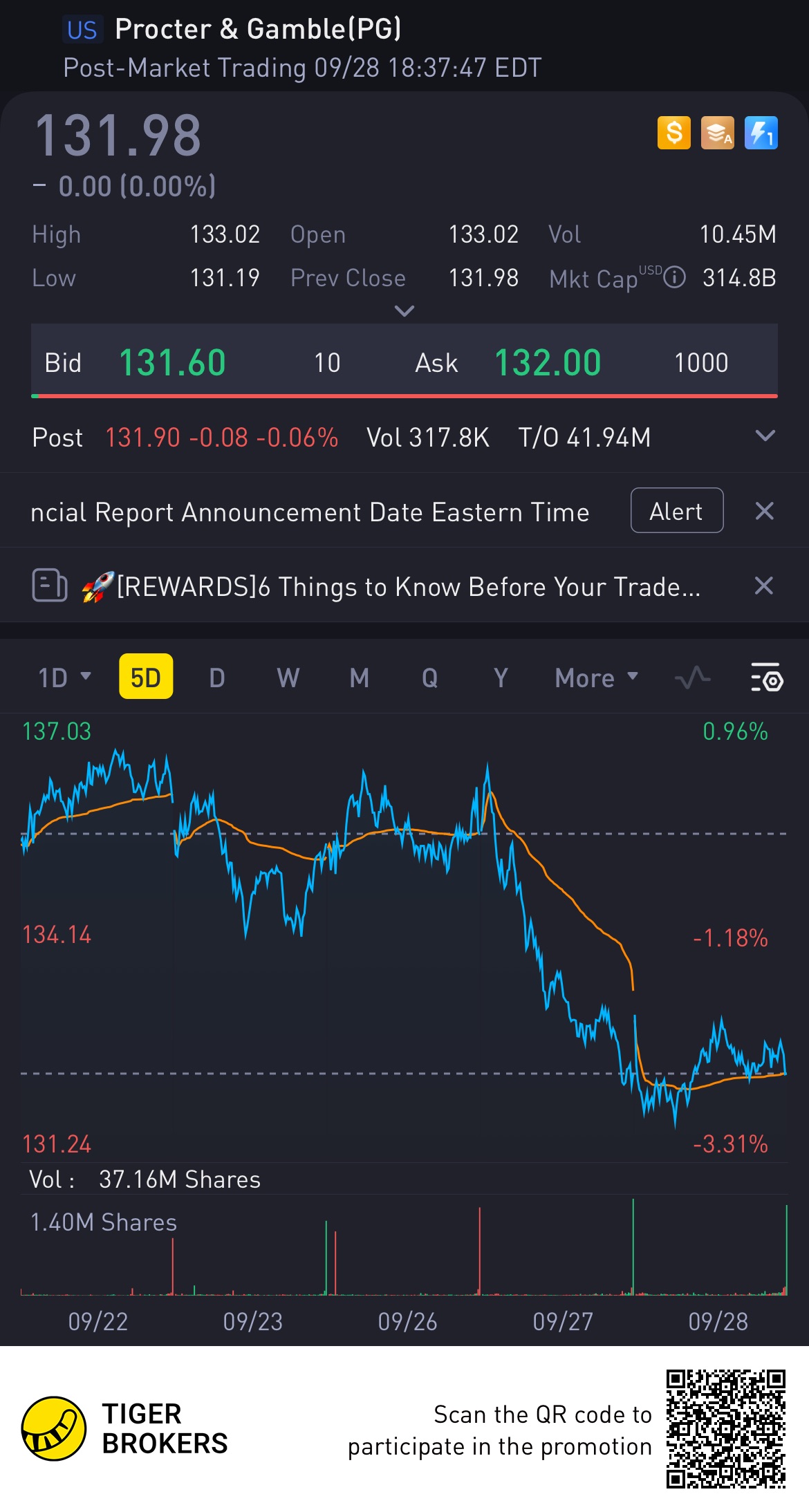Tap the ask size 1000
809x1512 pixels.
click(701, 362)
